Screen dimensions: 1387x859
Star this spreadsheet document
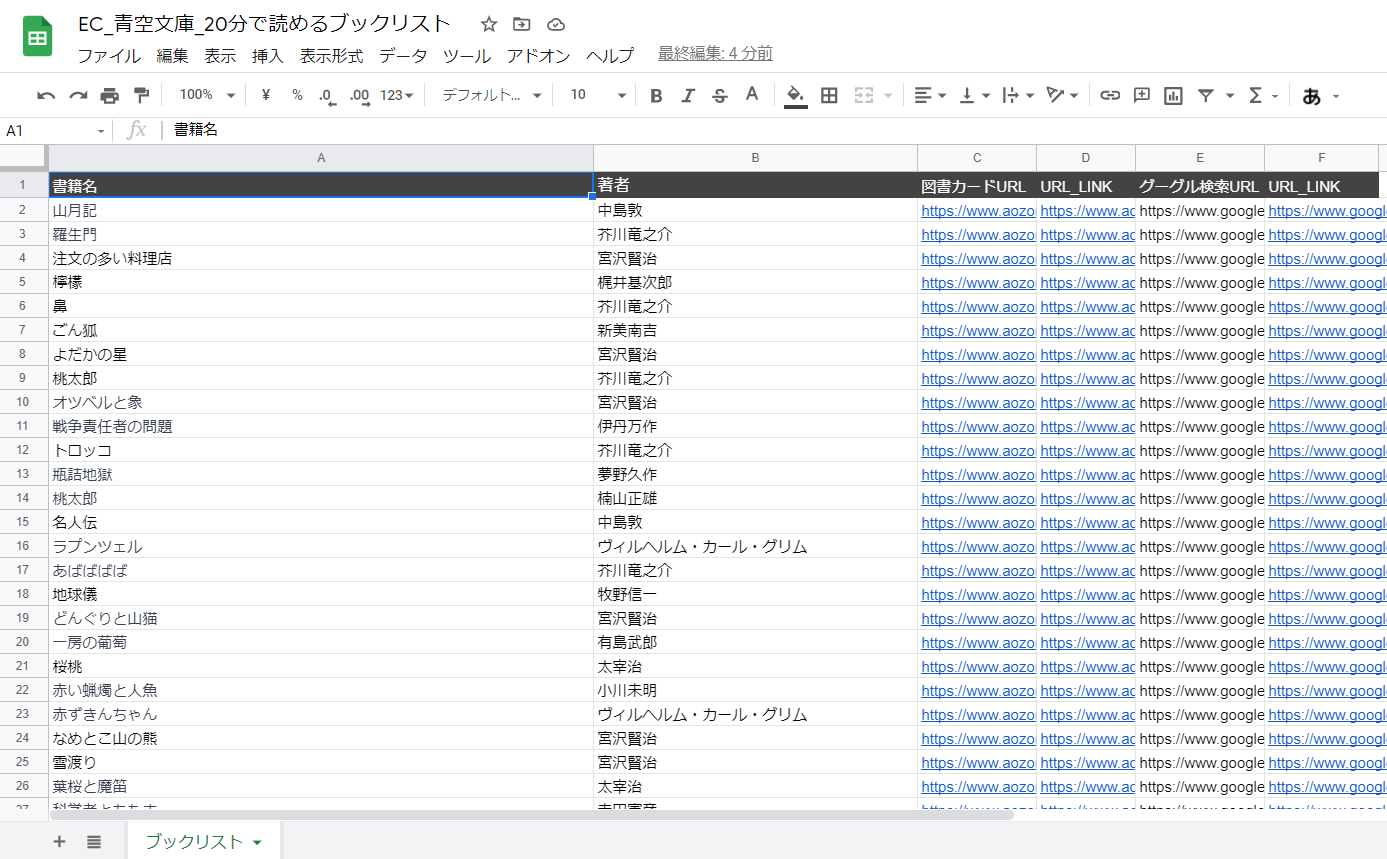tap(488, 24)
